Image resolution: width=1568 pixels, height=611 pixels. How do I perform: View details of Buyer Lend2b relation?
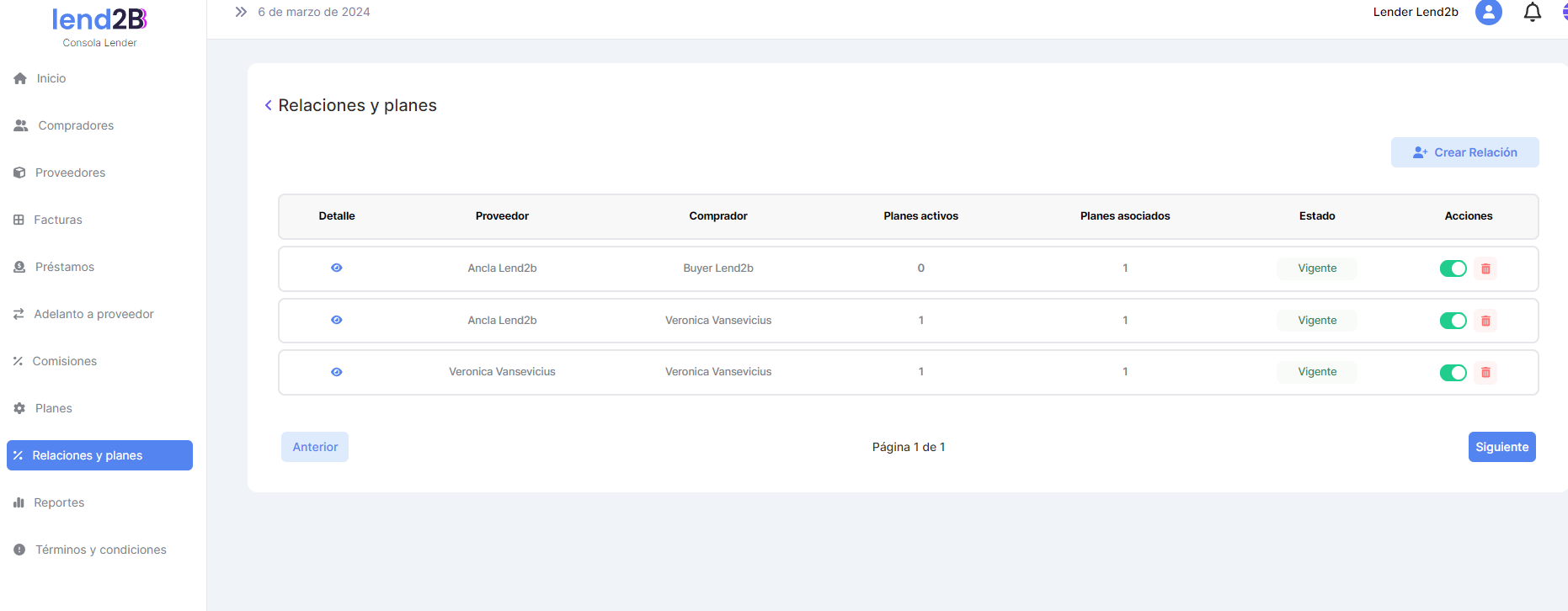pyautogui.click(x=336, y=268)
